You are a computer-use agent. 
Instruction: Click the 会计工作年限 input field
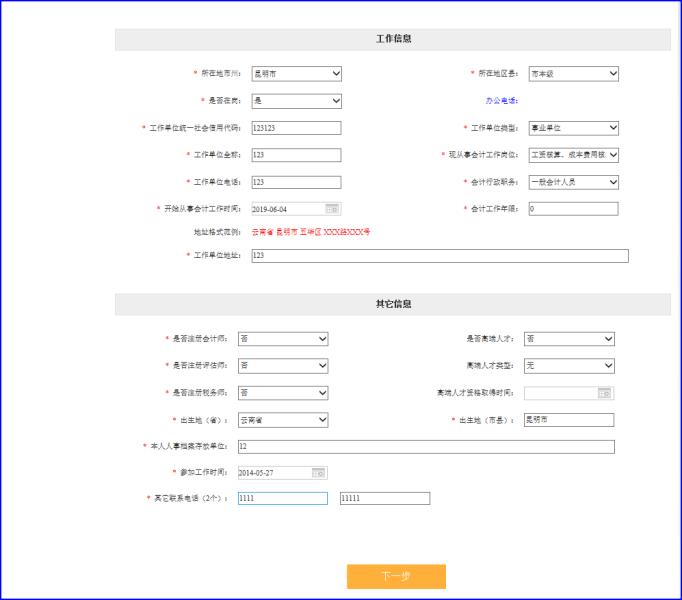click(x=572, y=209)
